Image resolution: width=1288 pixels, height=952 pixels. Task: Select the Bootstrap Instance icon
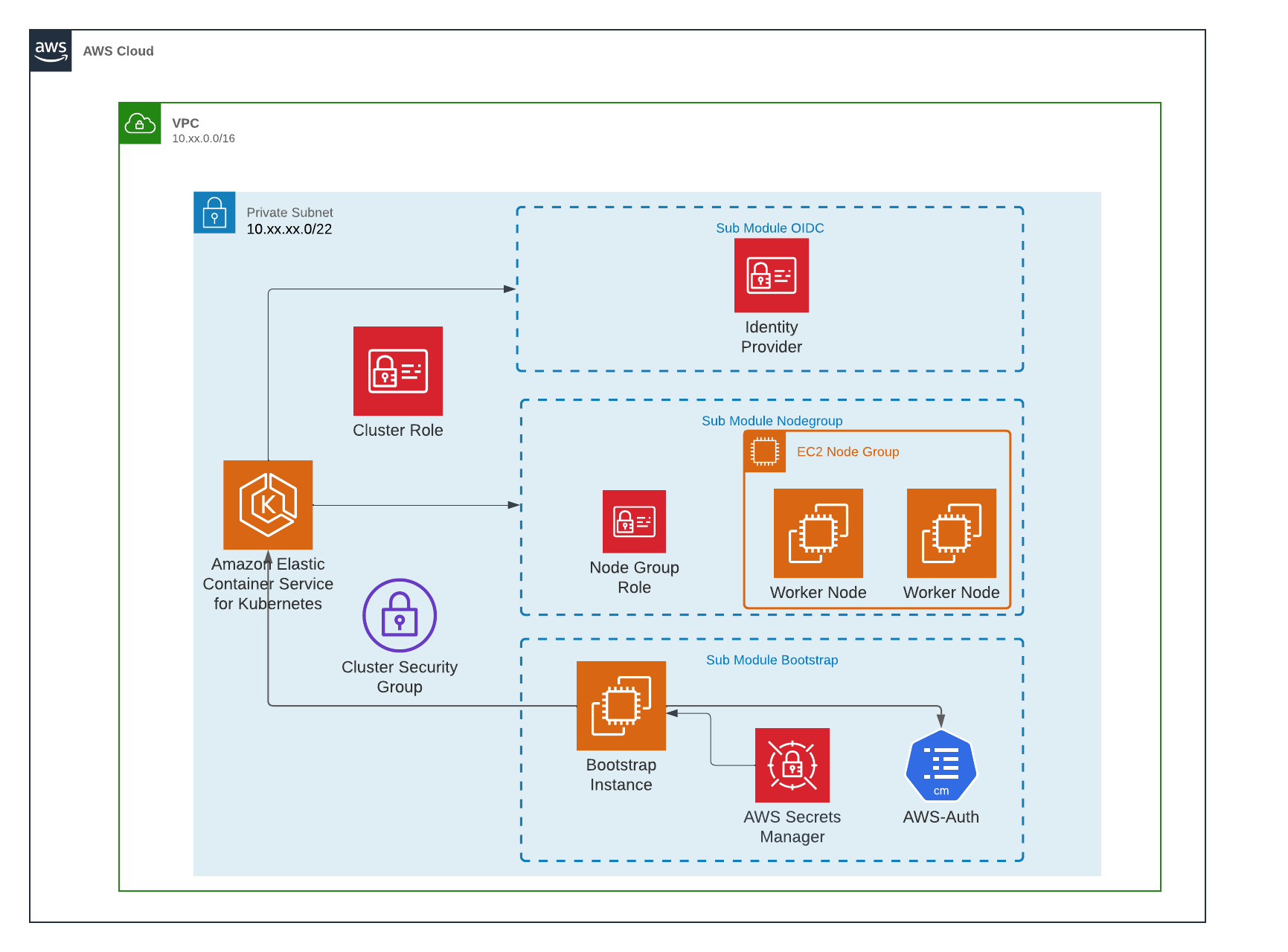tap(621, 706)
